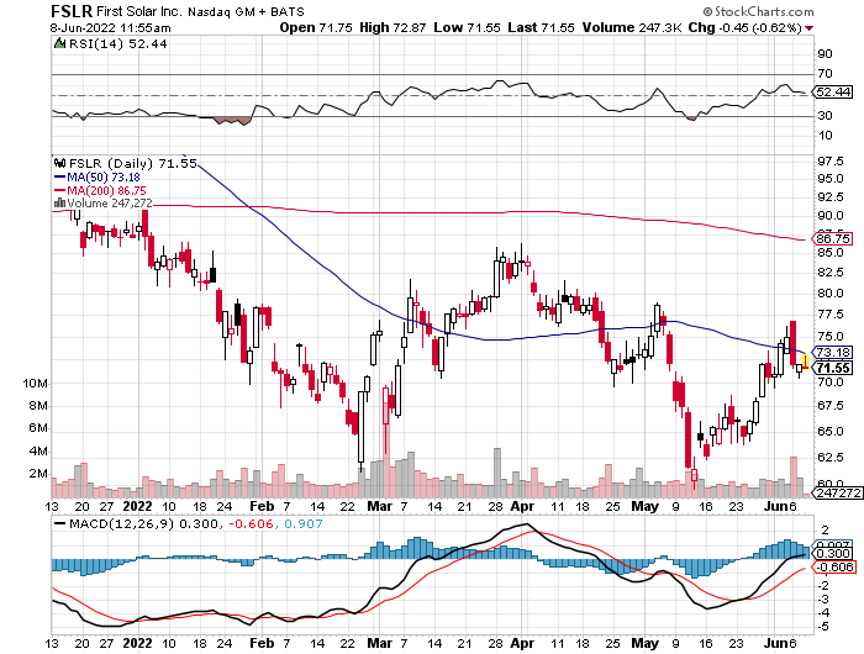The image size is (864, 654).
Task: Click the Nasdaq GM + BATS exchange label
Action: [246, 12]
